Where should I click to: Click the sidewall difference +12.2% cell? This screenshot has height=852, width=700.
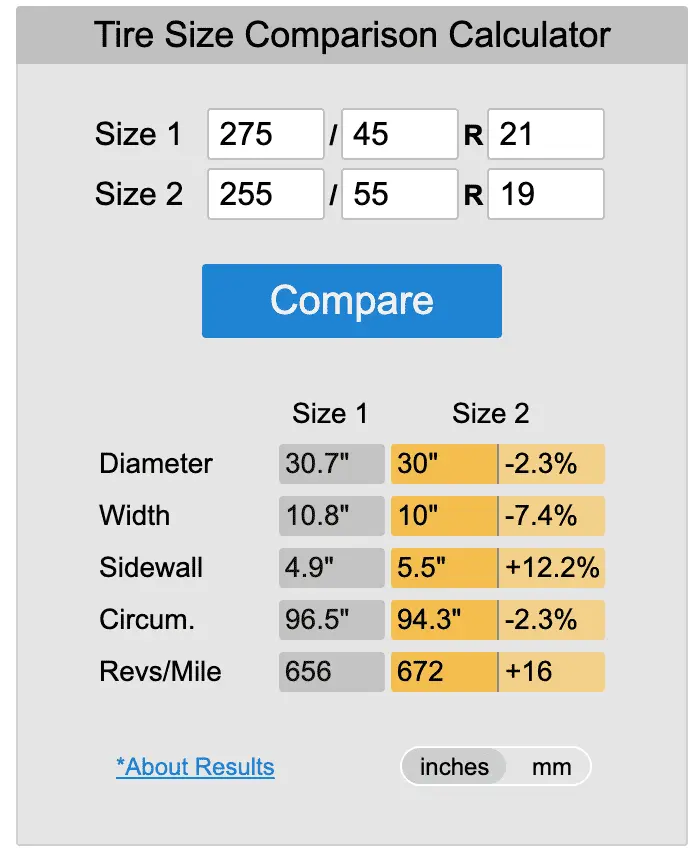(x=551, y=568)
